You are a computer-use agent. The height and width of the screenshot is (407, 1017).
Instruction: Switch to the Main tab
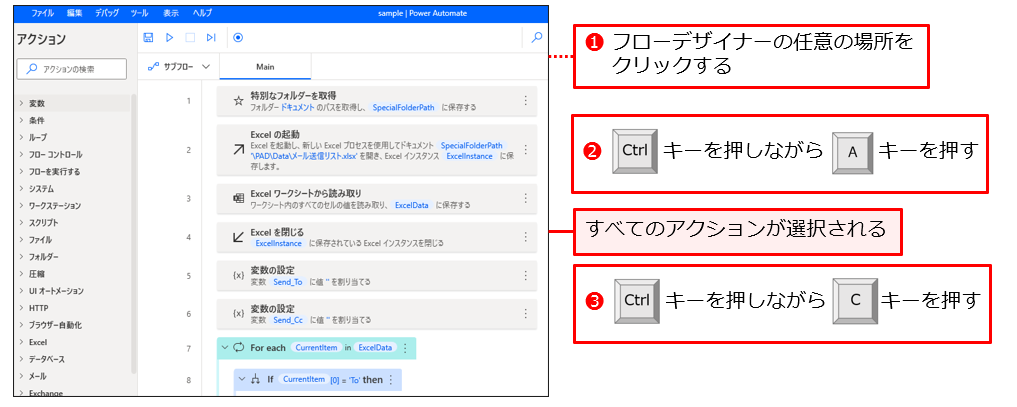(x=265, y=66)
